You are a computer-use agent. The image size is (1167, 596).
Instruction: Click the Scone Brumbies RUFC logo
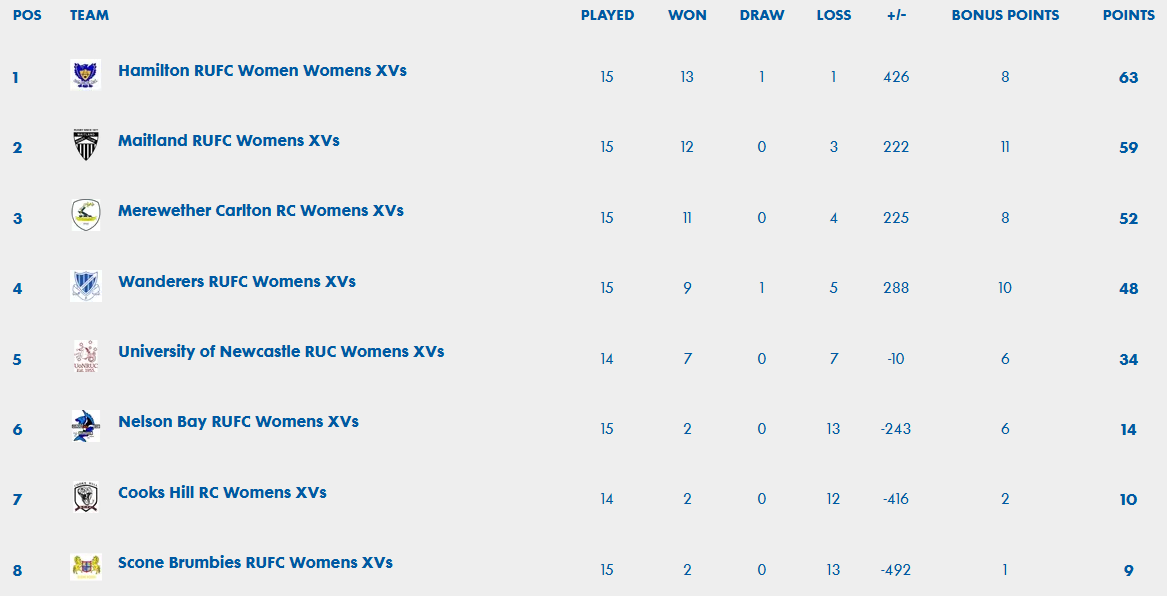pos(86,566)
